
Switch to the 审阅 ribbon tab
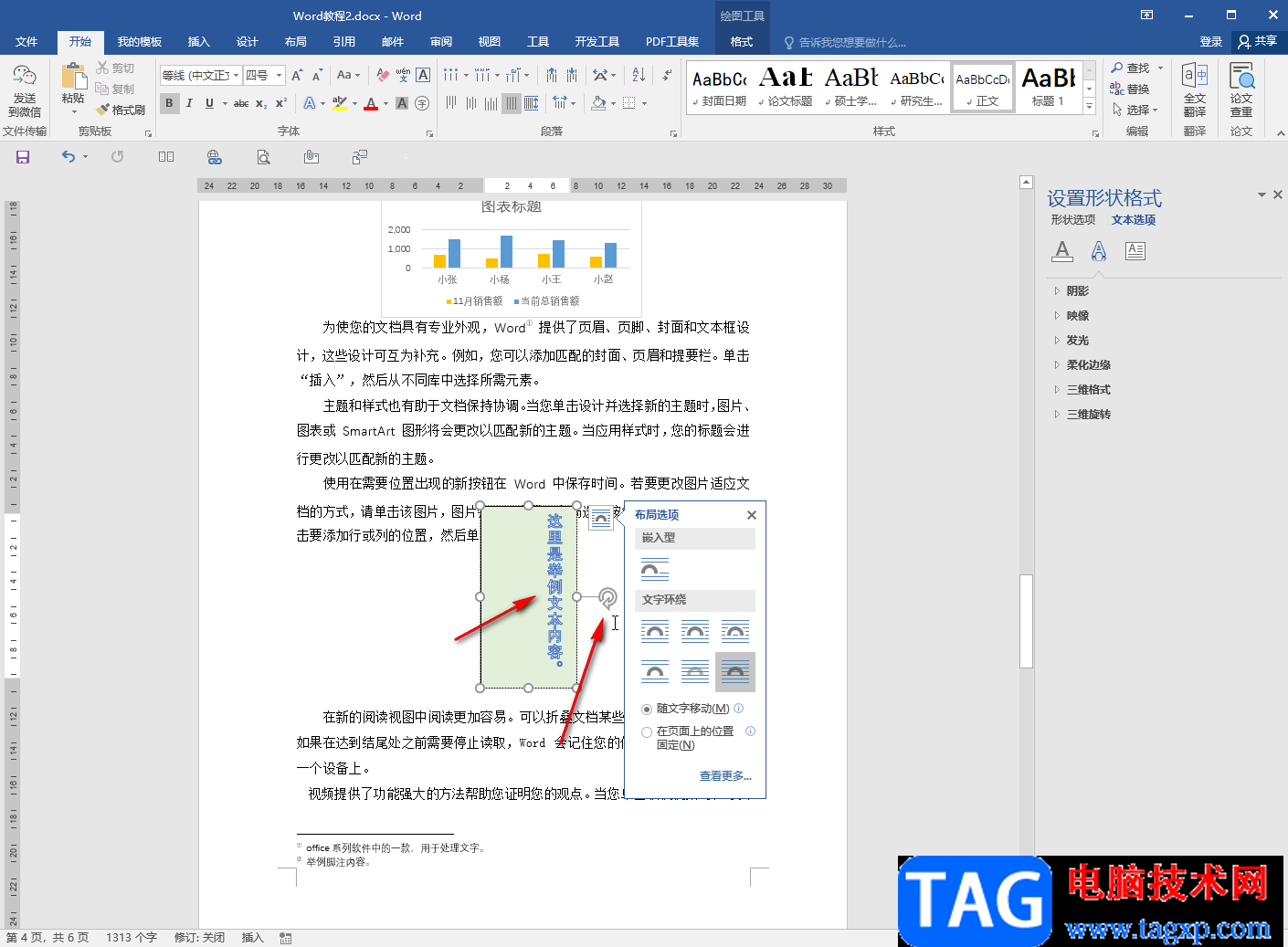(441, 42)
